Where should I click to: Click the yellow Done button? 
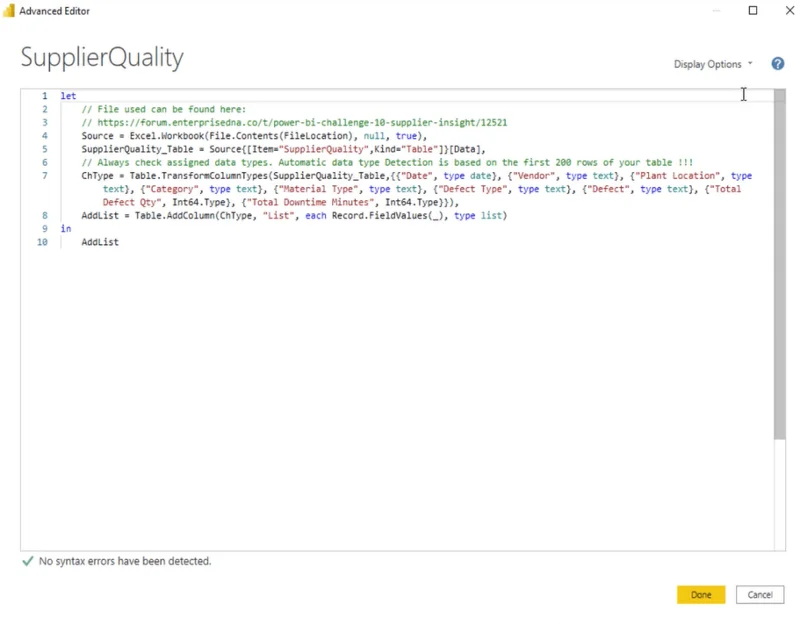(x=701, y=594)
